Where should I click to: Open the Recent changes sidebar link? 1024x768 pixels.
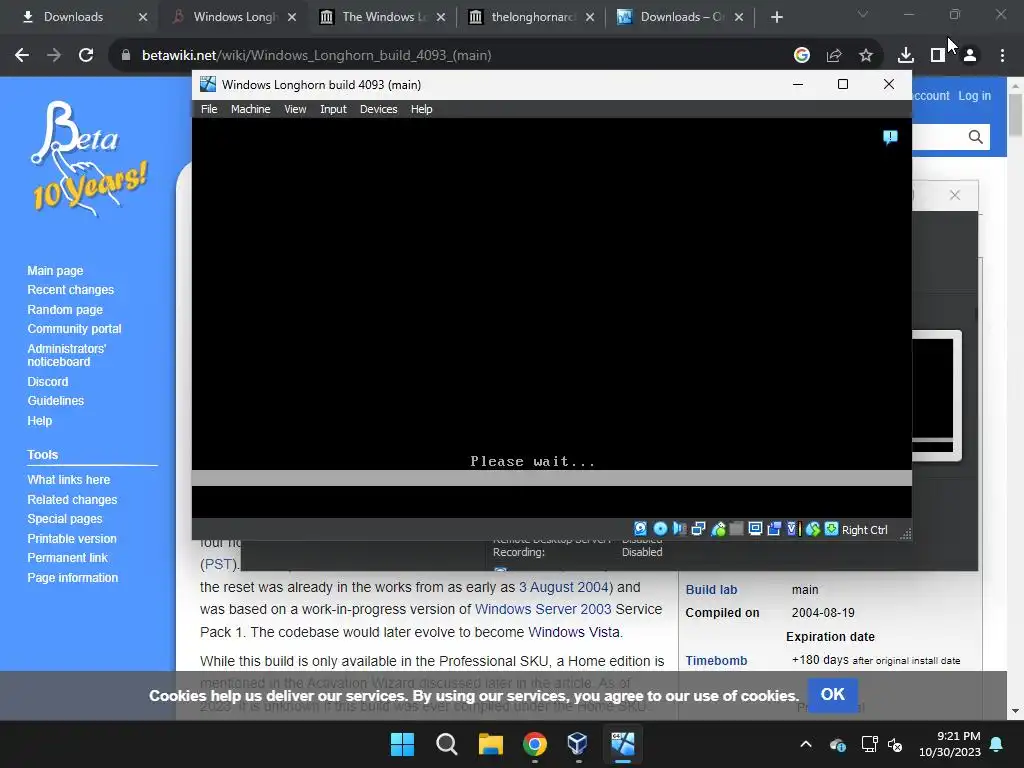click(x=71, y=290)
